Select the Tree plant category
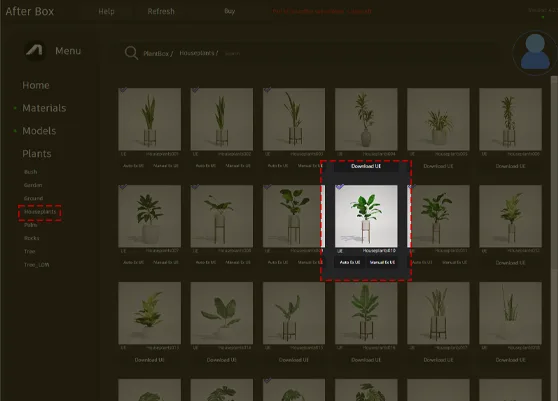The height and width of the screenshot is (401, 558). 30,251
